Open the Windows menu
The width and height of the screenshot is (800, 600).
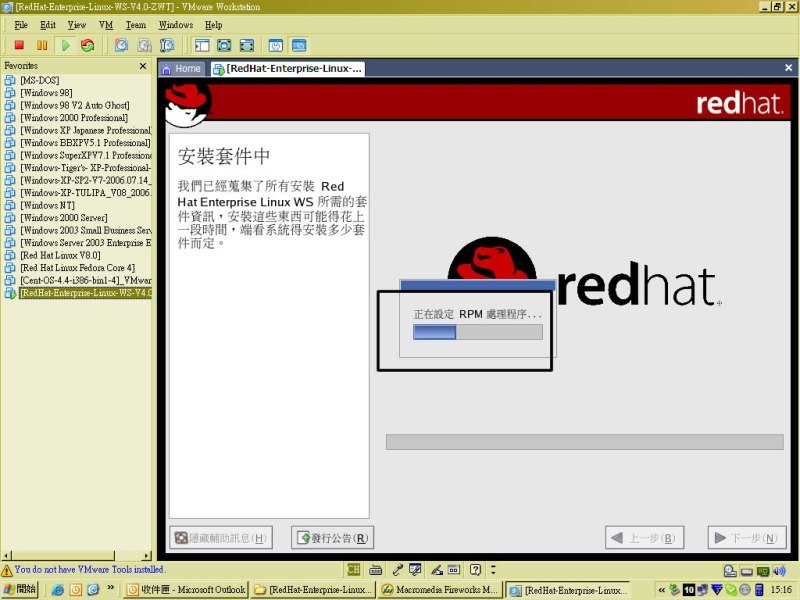pyautogui.click(x=176, y=25)
